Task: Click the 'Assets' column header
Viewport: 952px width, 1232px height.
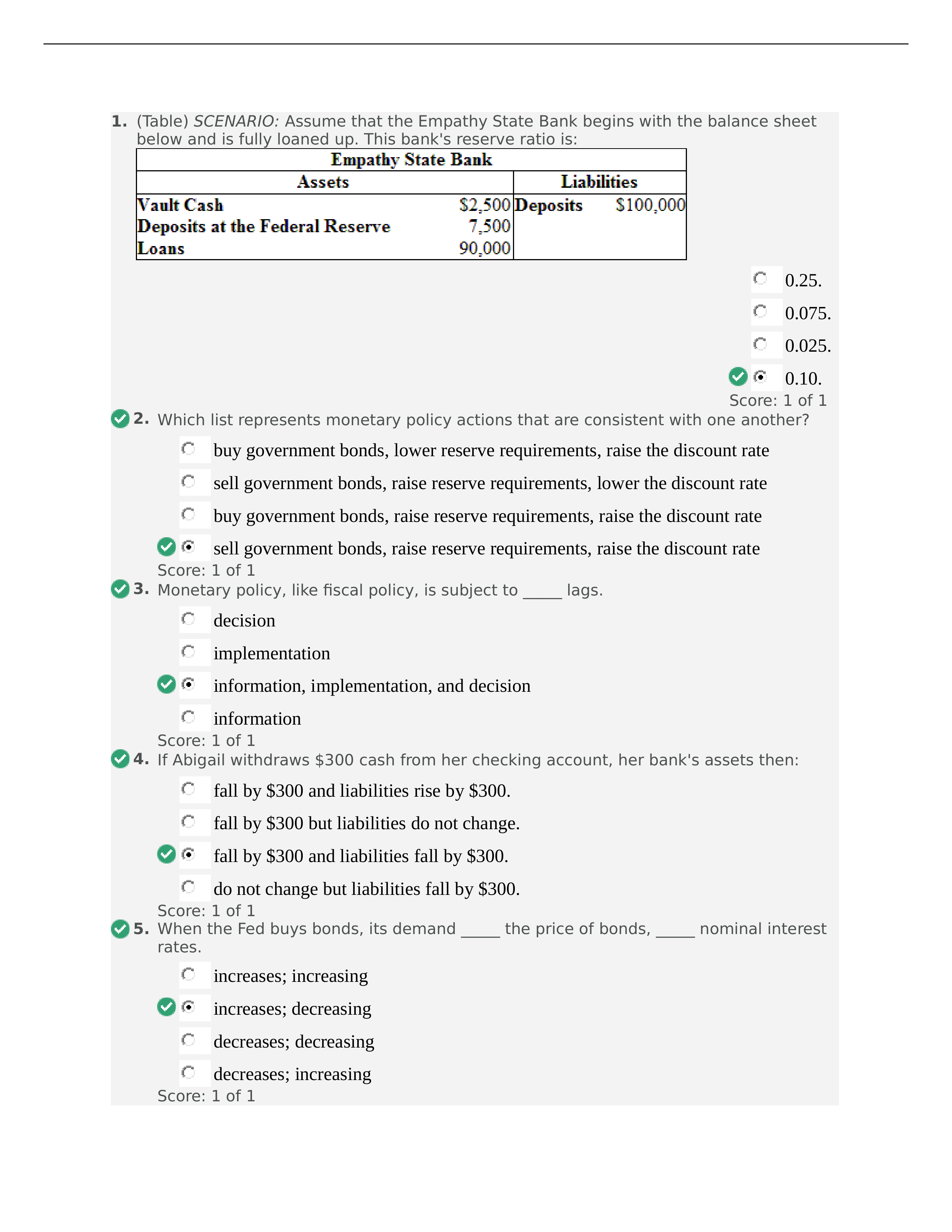Action: 323,182
